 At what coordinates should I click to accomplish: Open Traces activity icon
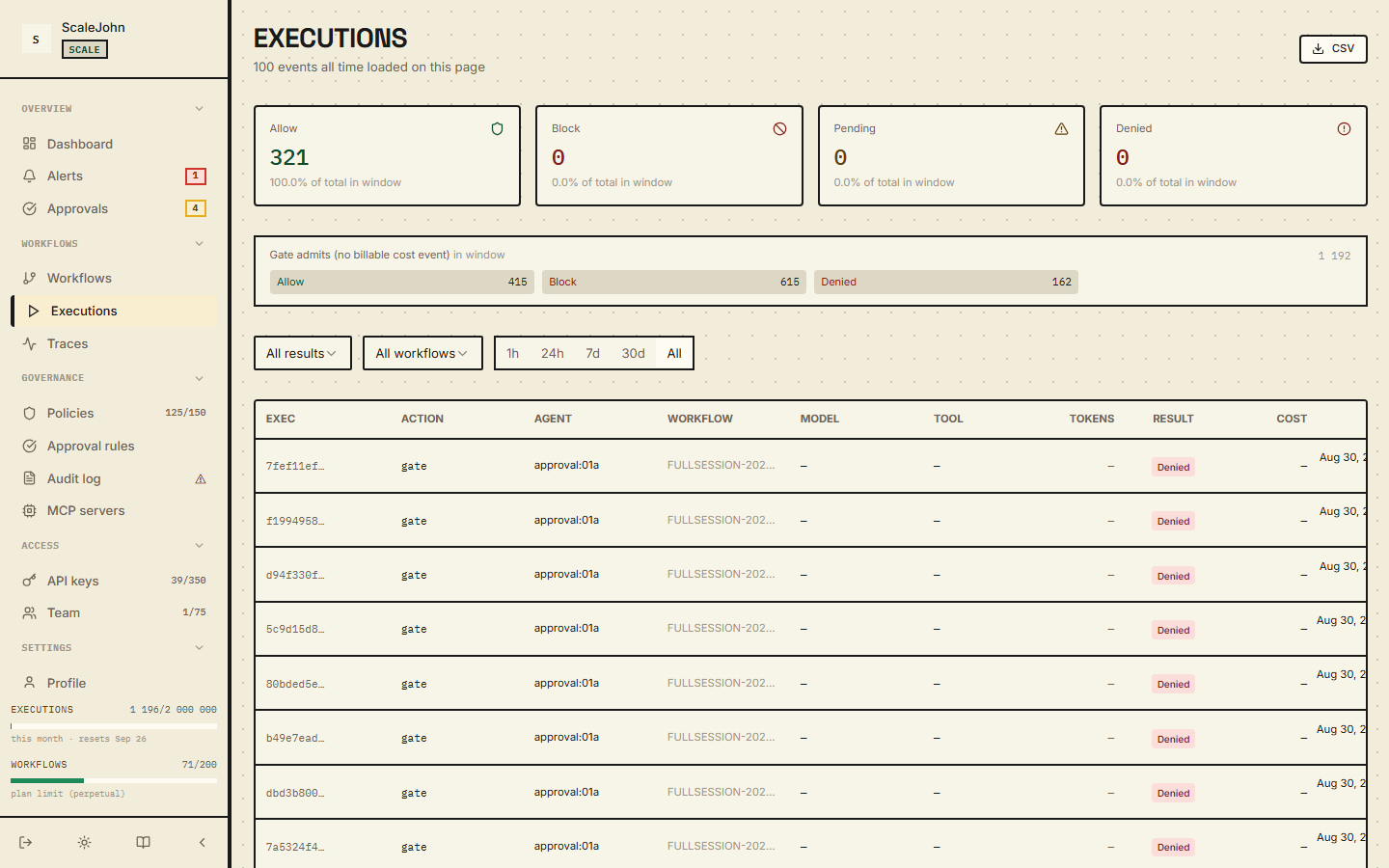29,343
